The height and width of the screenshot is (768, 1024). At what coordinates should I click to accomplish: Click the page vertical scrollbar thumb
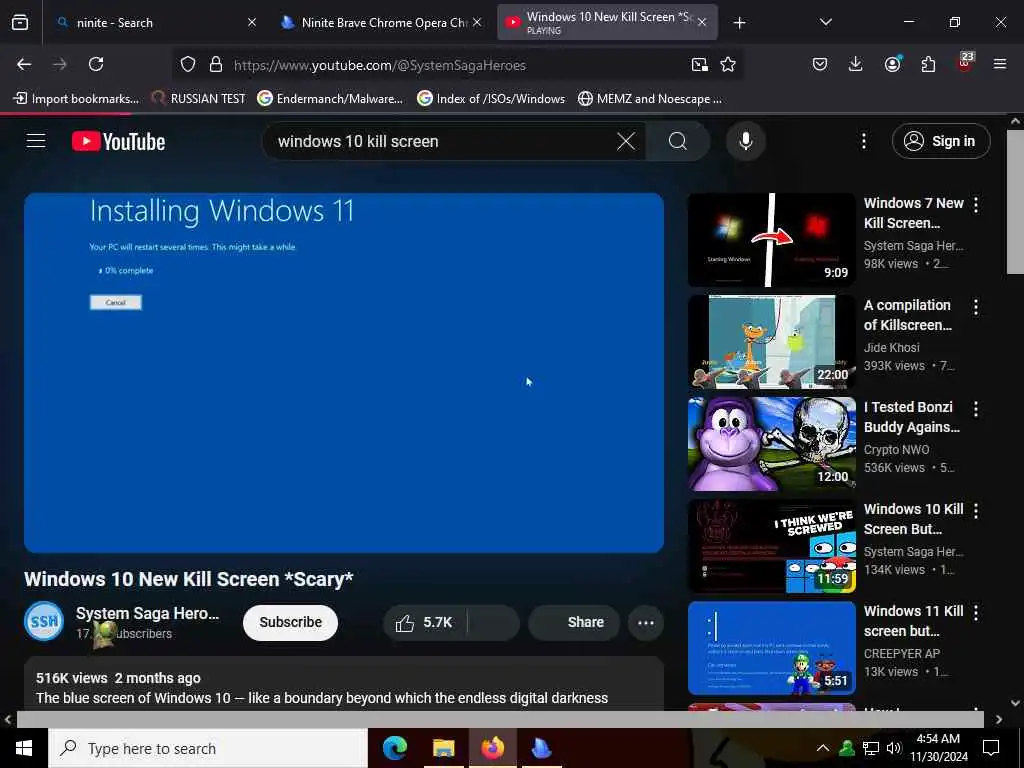(x=1015, y=201)
